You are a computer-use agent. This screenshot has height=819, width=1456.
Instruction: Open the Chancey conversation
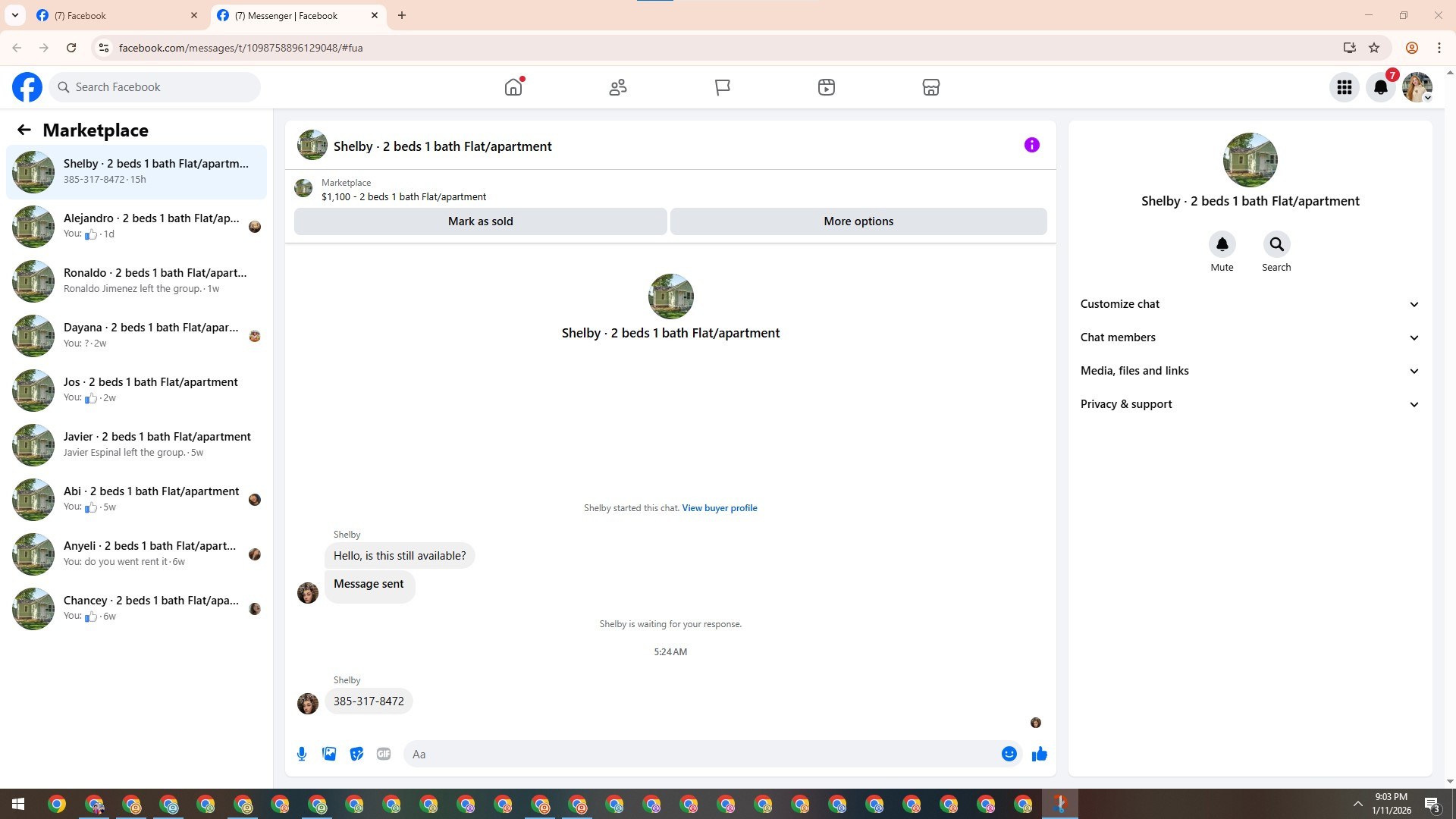pos(136,609)
